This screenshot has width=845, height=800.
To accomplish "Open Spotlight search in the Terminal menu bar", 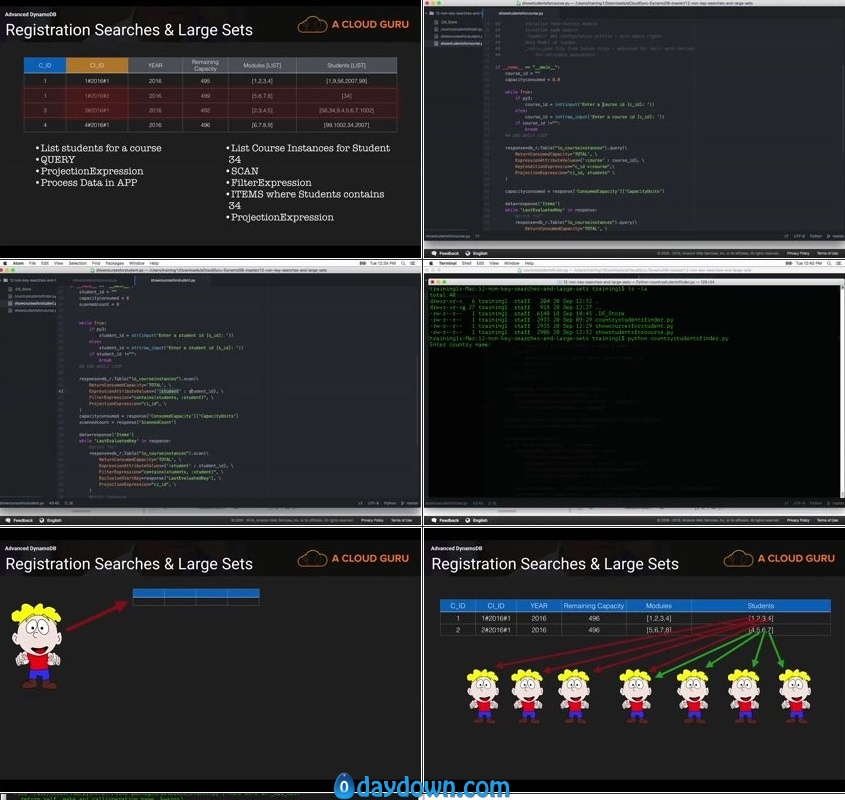I will tap(829, 263).
